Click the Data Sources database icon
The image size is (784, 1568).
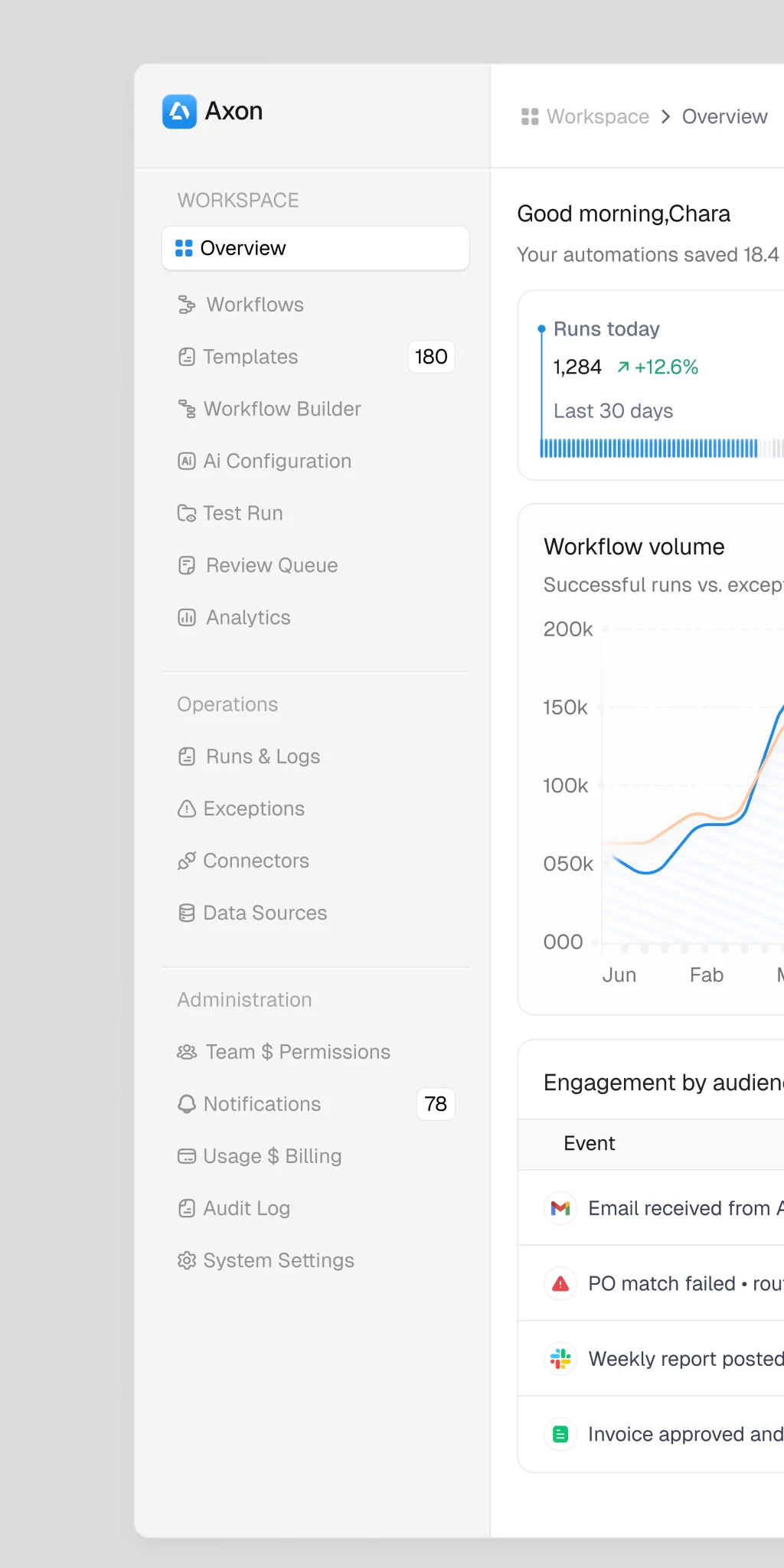[x=186, y=913]
